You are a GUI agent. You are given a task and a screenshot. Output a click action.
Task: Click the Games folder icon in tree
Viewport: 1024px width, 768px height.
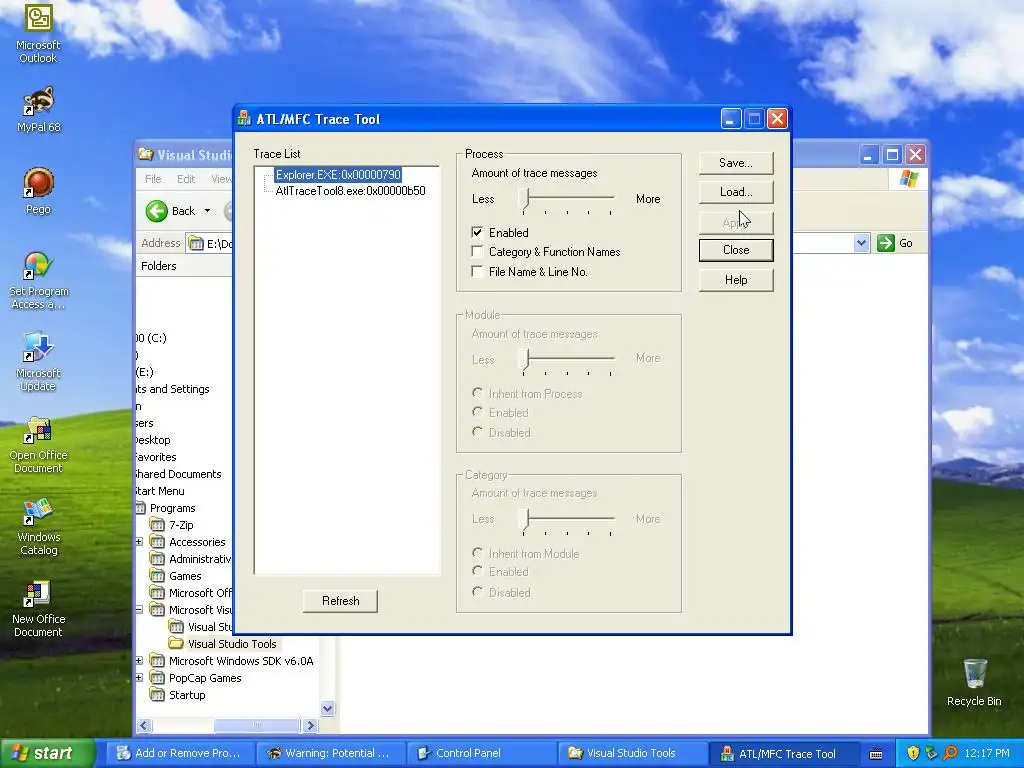pyautogui.click(x=157, y=575)
